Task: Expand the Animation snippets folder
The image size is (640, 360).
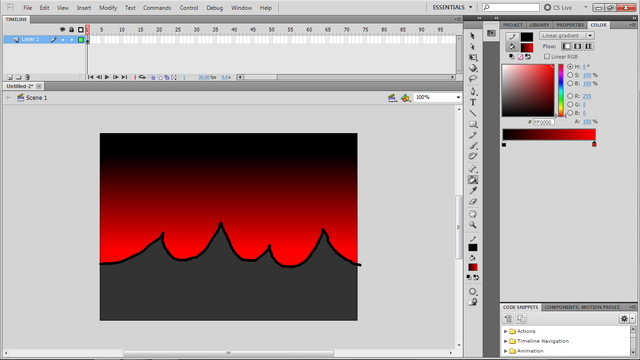Action: point(506,351)
